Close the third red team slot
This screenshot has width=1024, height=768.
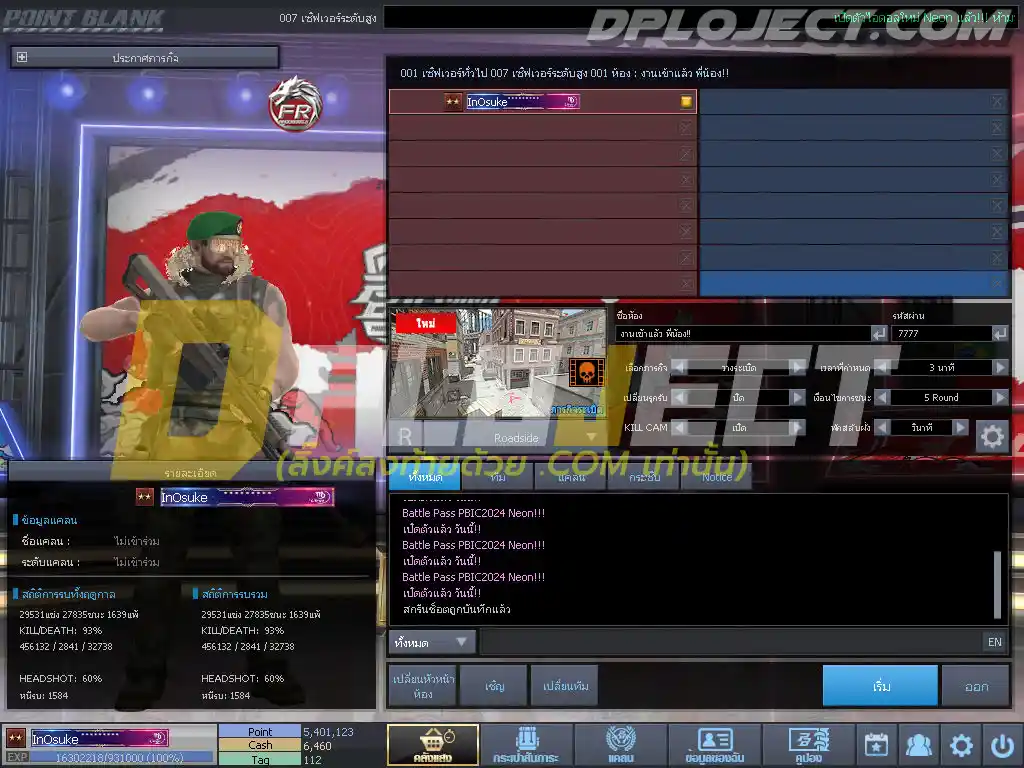[x=686, y=153]
